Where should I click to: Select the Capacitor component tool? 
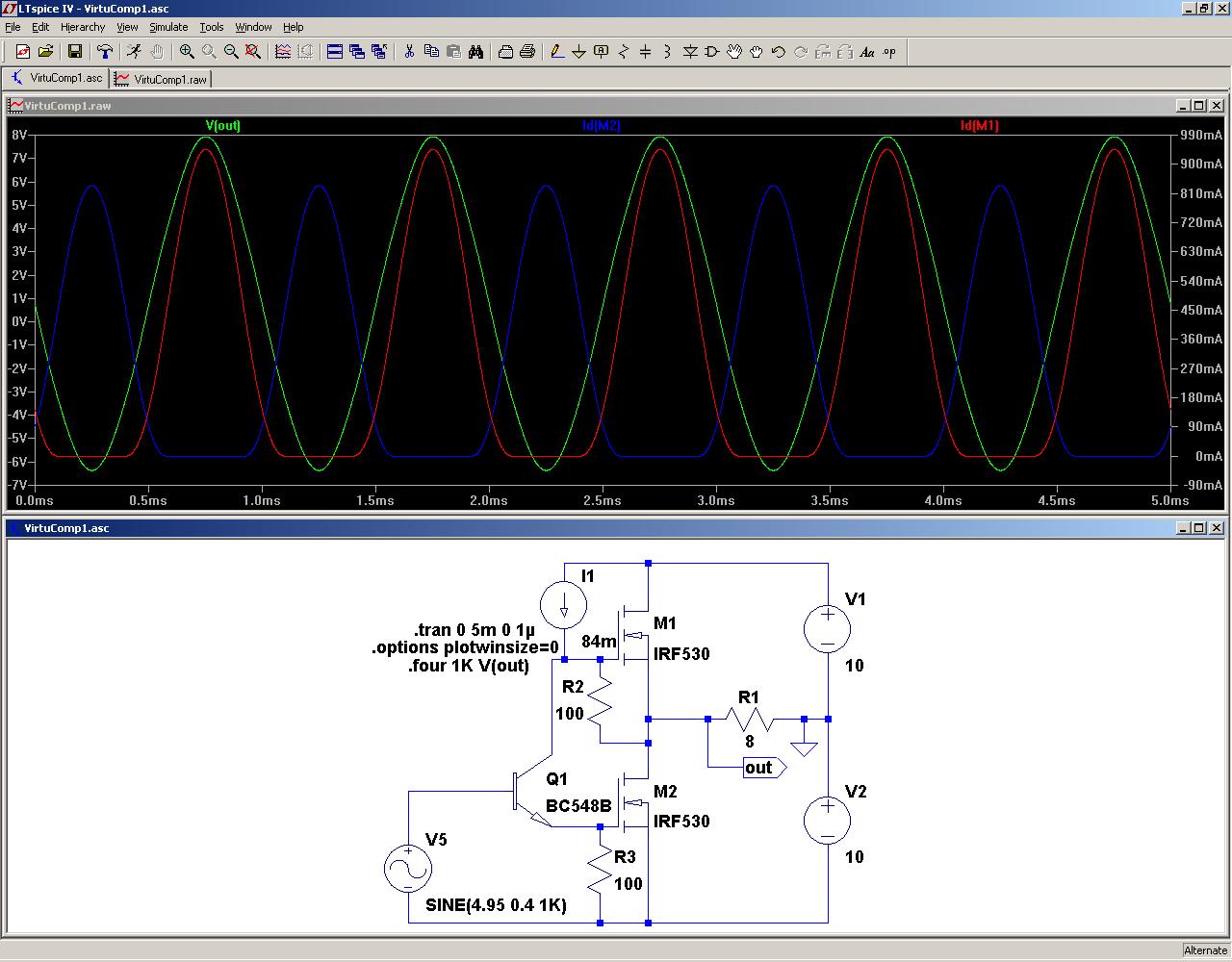pos(645,52)
